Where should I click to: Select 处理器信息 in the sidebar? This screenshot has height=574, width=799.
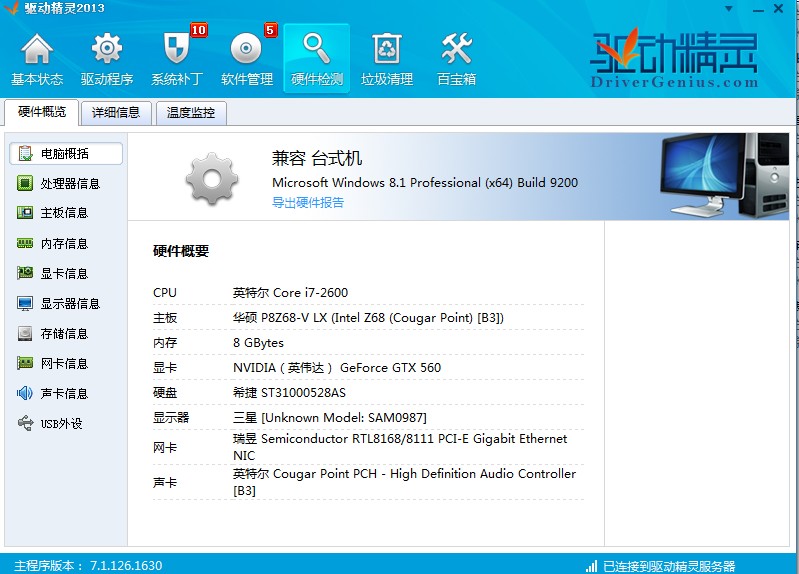pos(69,184)
